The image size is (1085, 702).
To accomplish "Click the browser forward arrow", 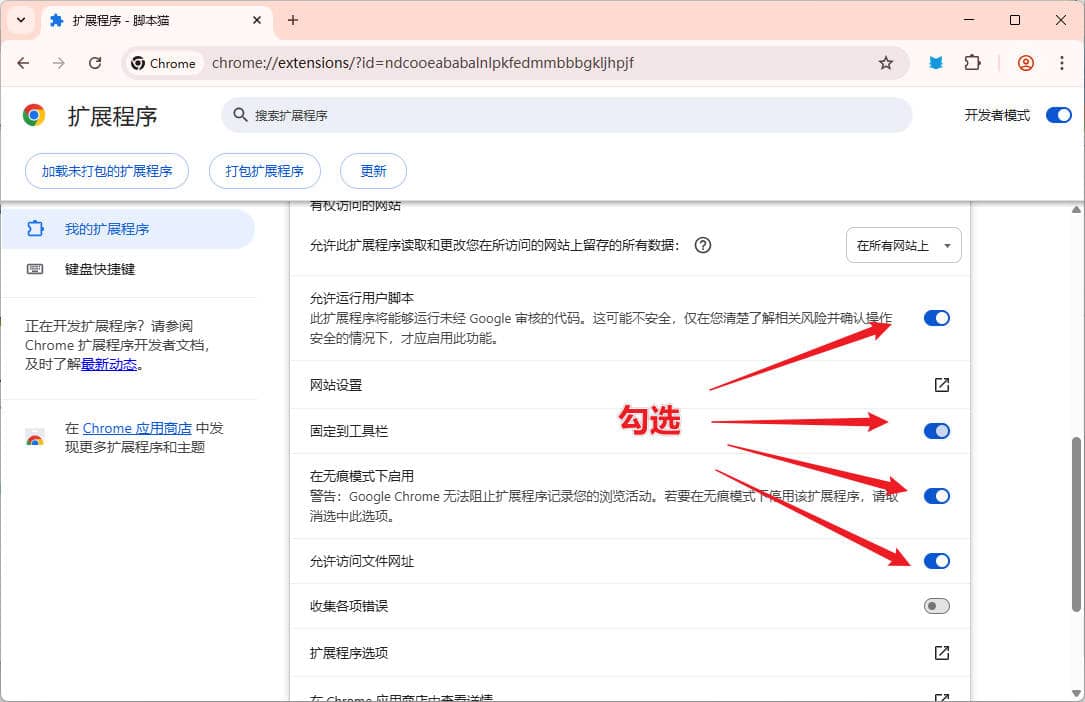I will tap(59, 63).
